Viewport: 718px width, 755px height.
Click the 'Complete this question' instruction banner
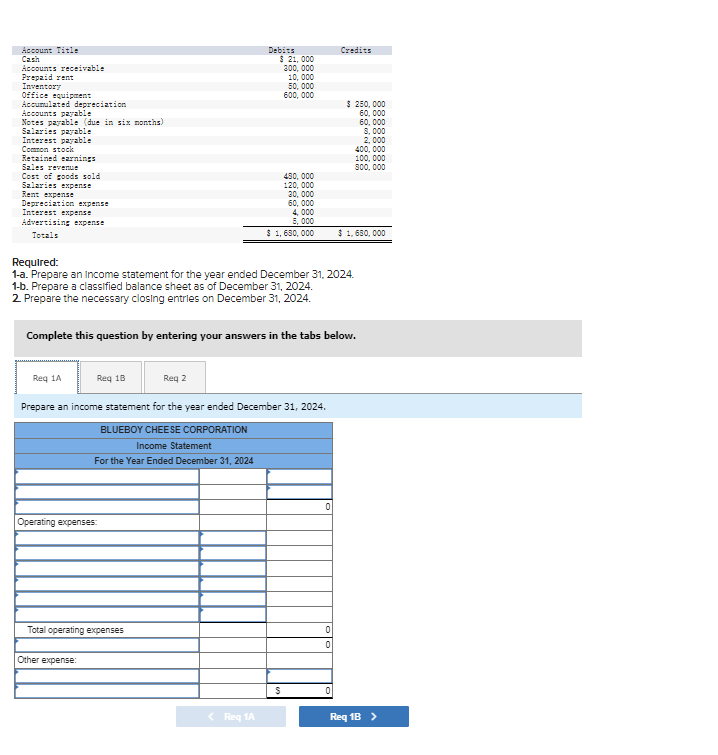pos(298,338)
